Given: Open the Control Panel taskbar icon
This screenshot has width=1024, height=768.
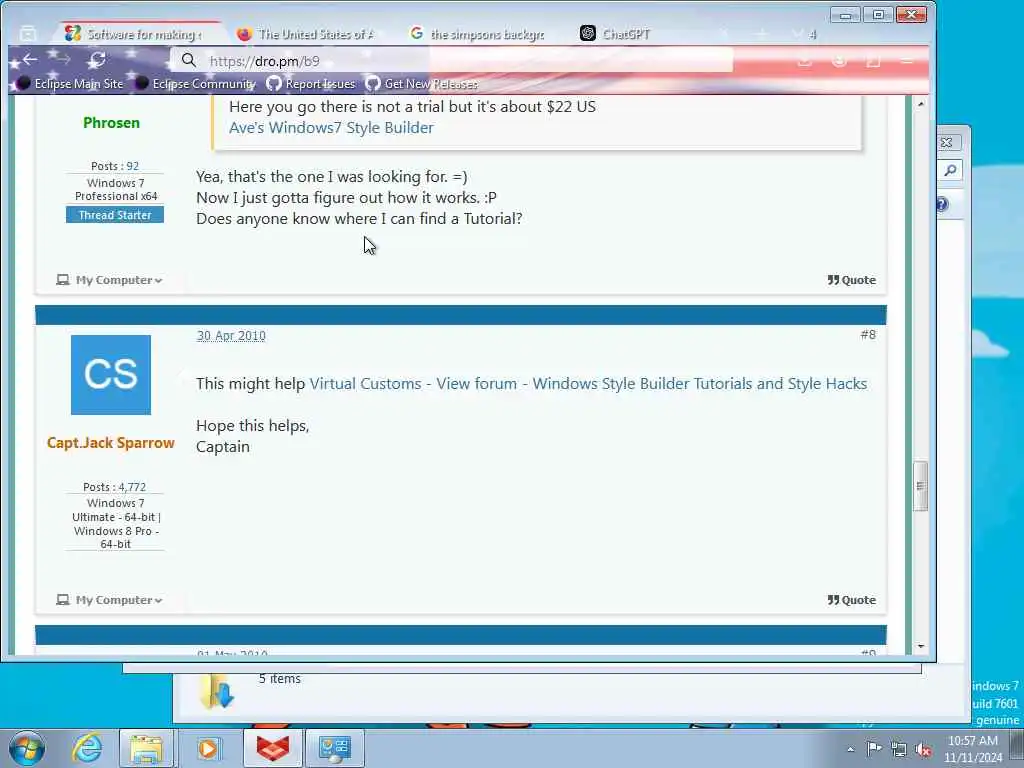Looking at the screenshot, I should pos(334,748).
